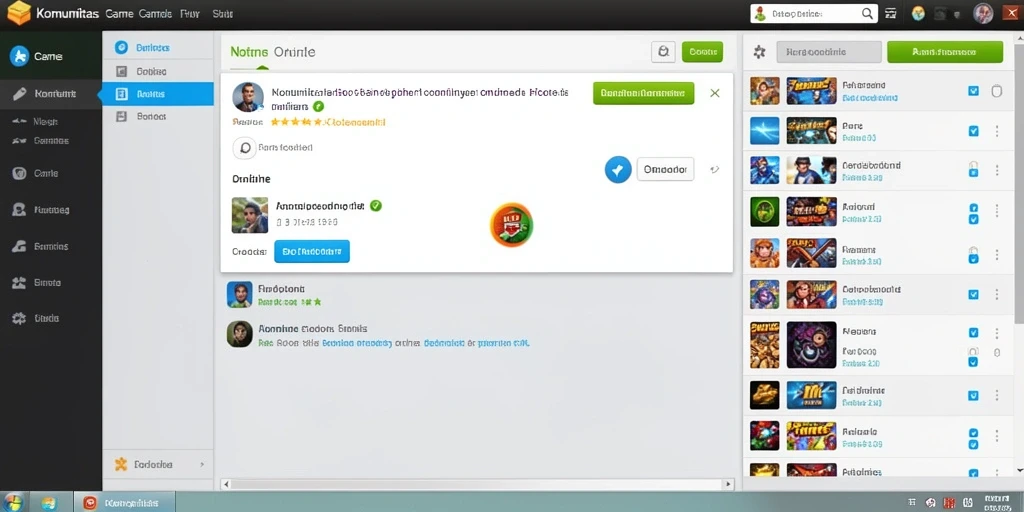
Task: Click the orange star icon in light sidebar footer
Action: (121, 464)
